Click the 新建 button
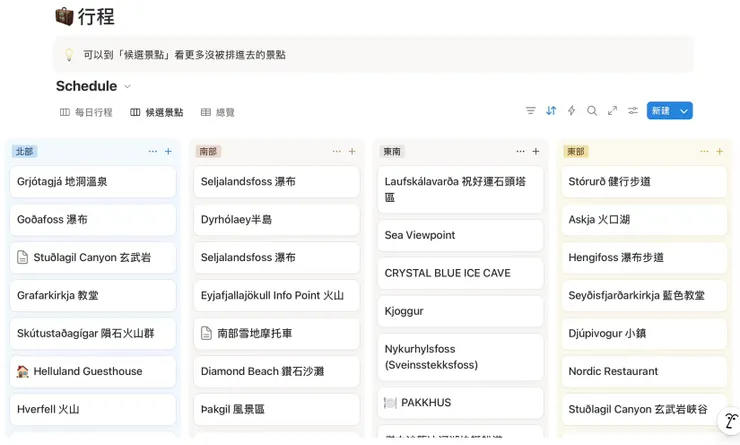 click(661, 111)
